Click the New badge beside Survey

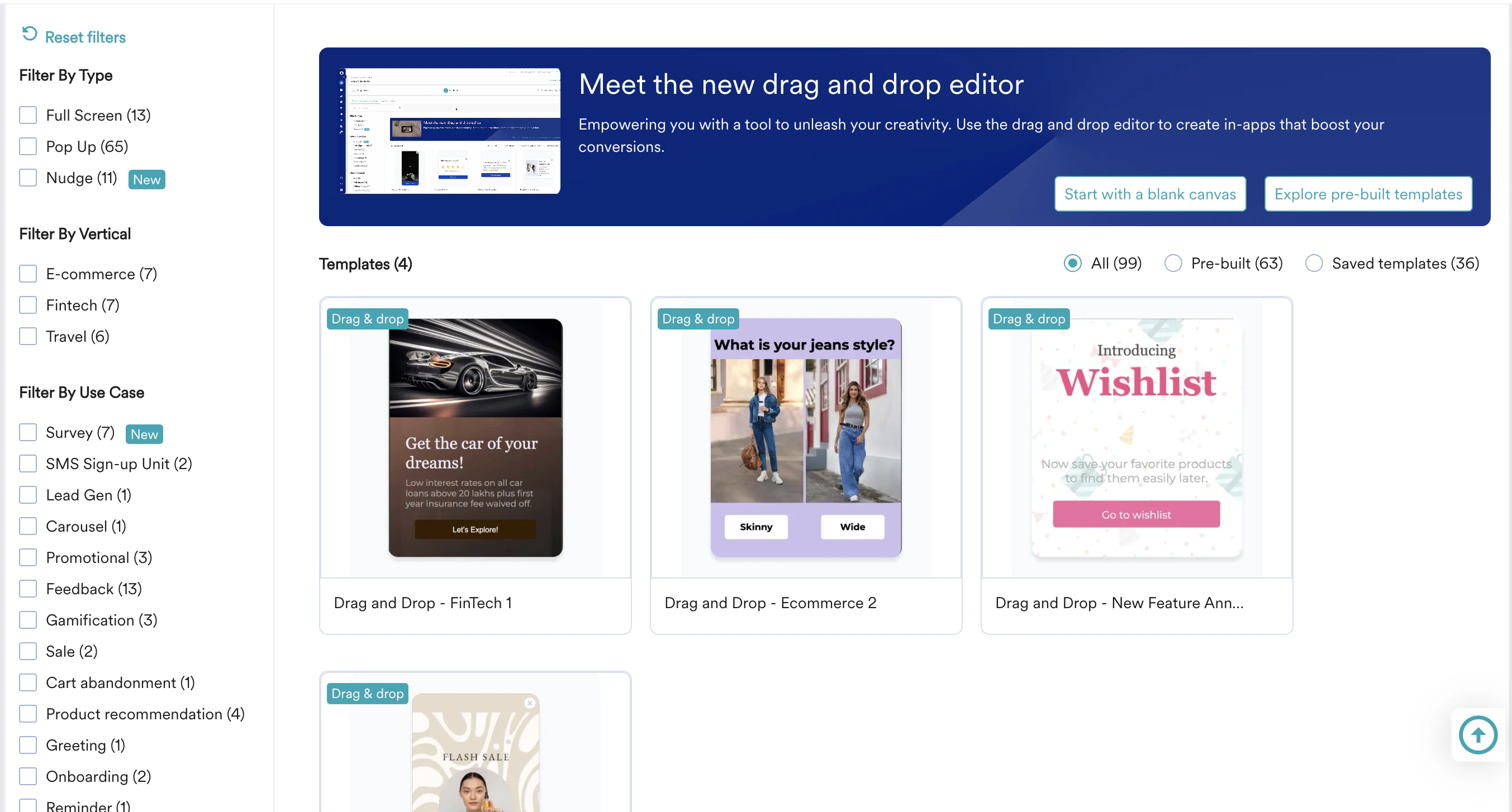coord(144,434)
